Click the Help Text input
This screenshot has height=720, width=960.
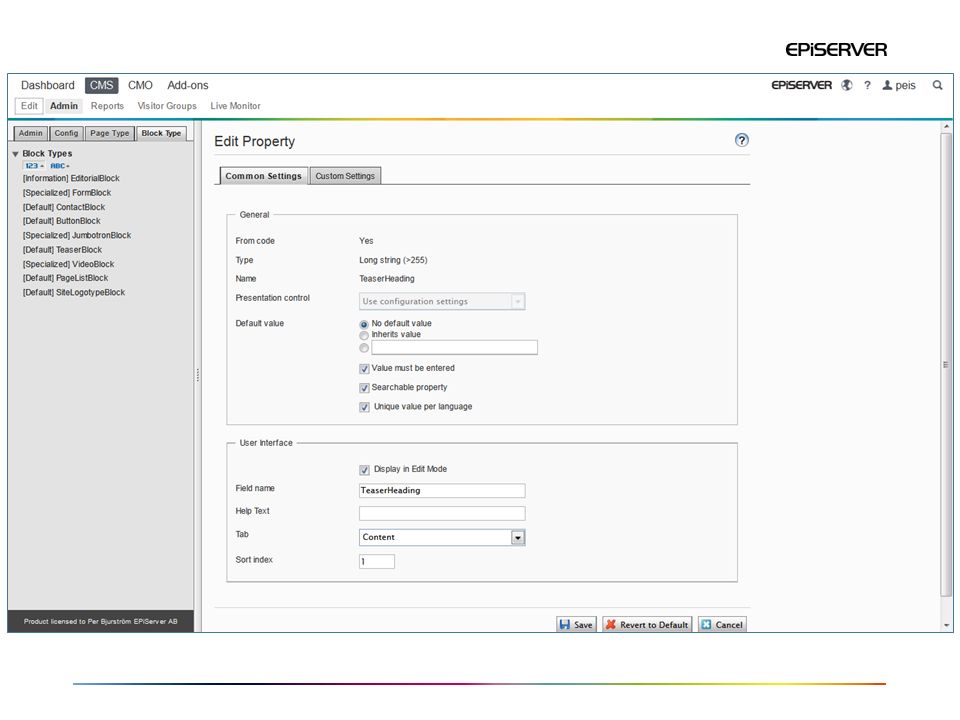coord(442,513)
